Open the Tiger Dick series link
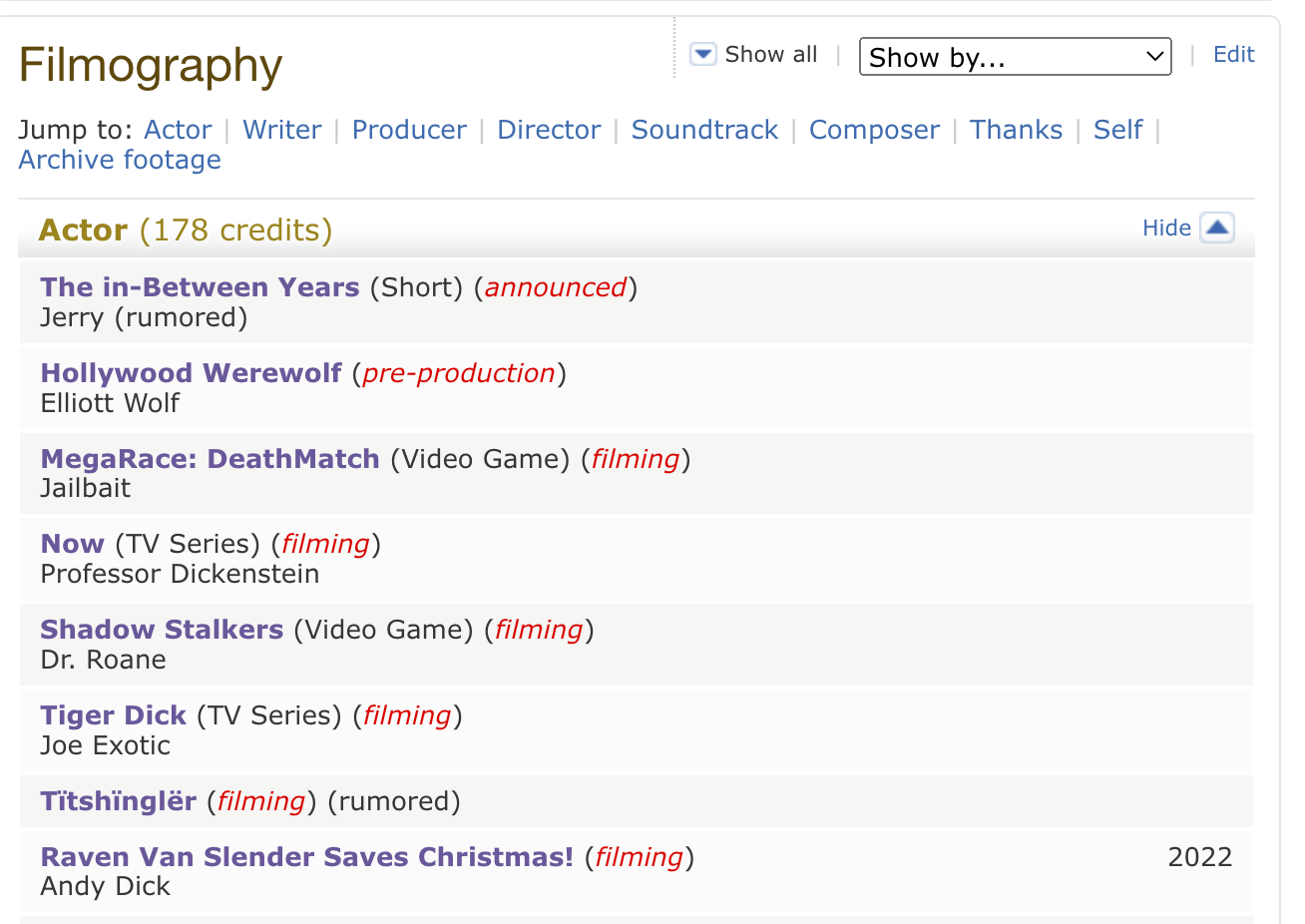Viewport: 1305px width, 924px height. click(x=113, y=715)
